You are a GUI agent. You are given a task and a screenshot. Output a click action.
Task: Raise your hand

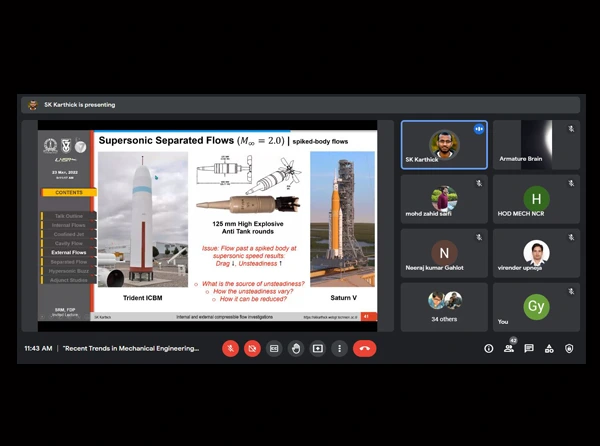[296, 348]
